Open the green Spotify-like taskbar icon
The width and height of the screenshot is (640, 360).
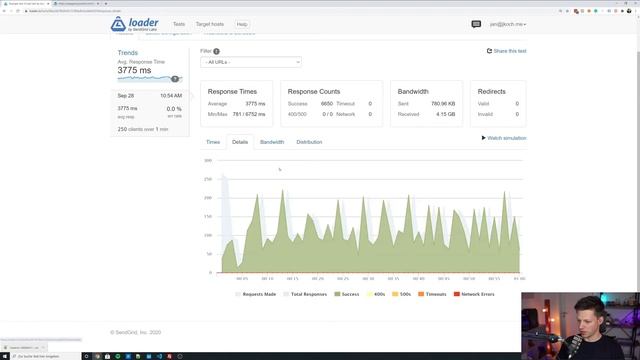point(118,356)
